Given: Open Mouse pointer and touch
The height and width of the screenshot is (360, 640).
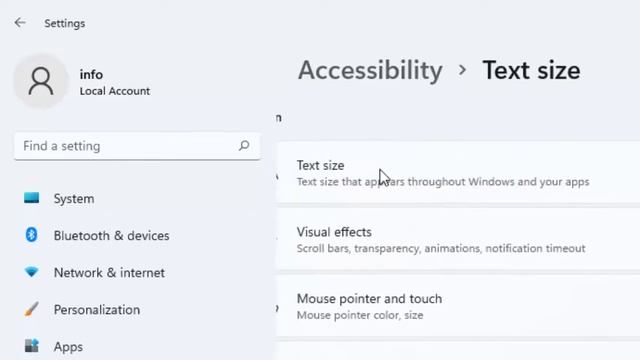Looking at the screenshot, I should click(458, 306).
